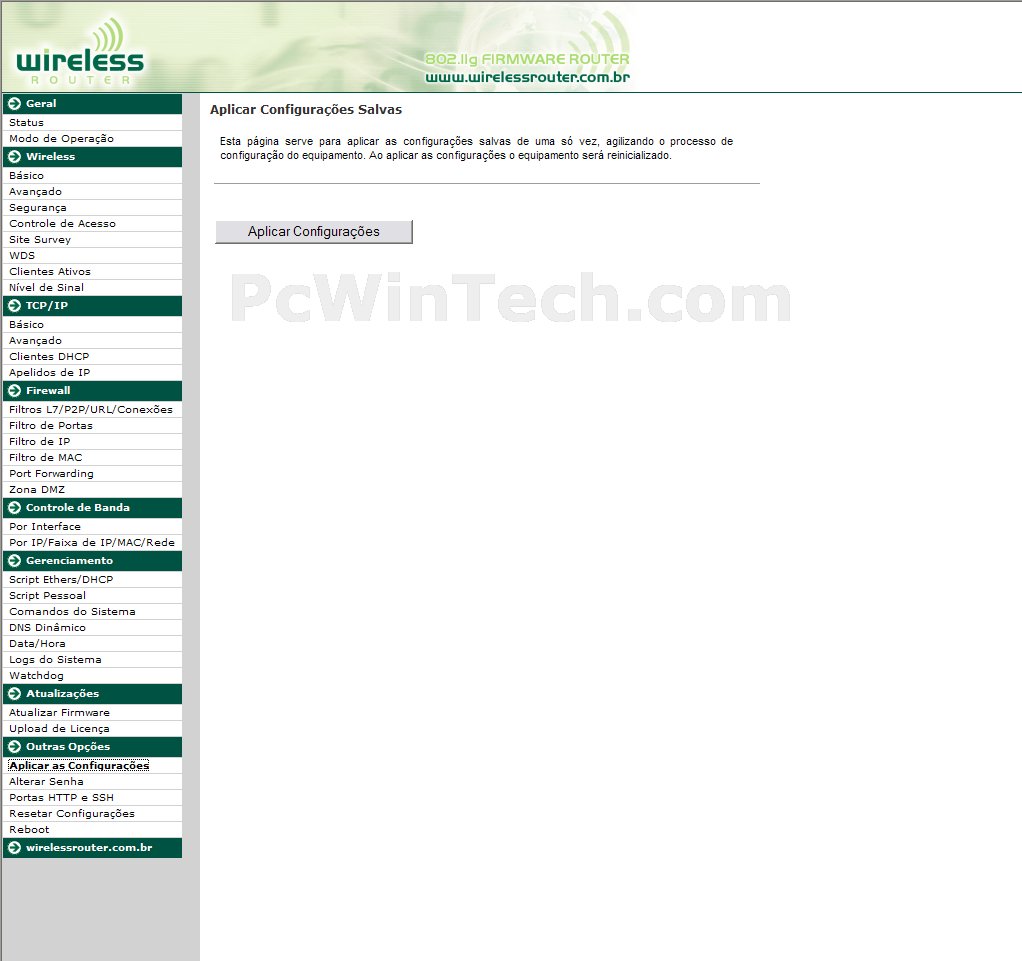Open Básico under Wireless section
This screenshot has width=1022, height=961.
click(x=27, y=176)
